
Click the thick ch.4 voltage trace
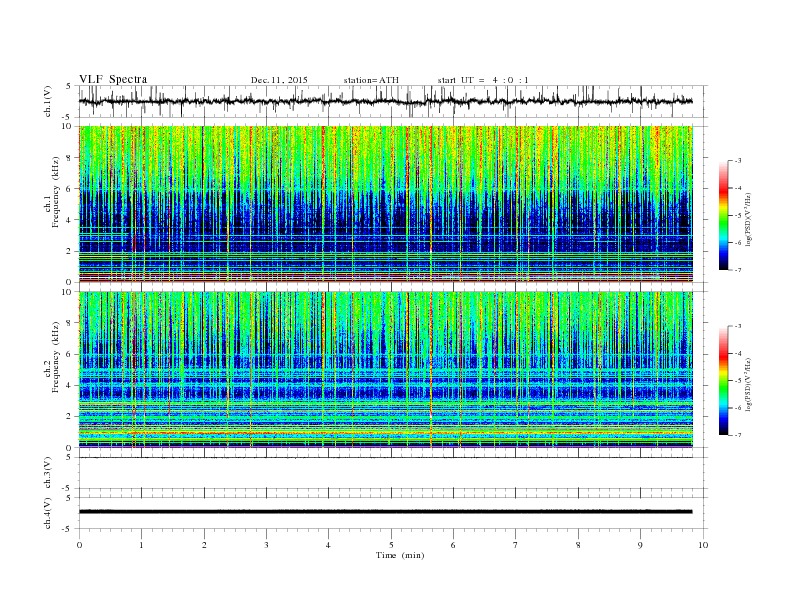pyautogui.click(x=385, y=512)
